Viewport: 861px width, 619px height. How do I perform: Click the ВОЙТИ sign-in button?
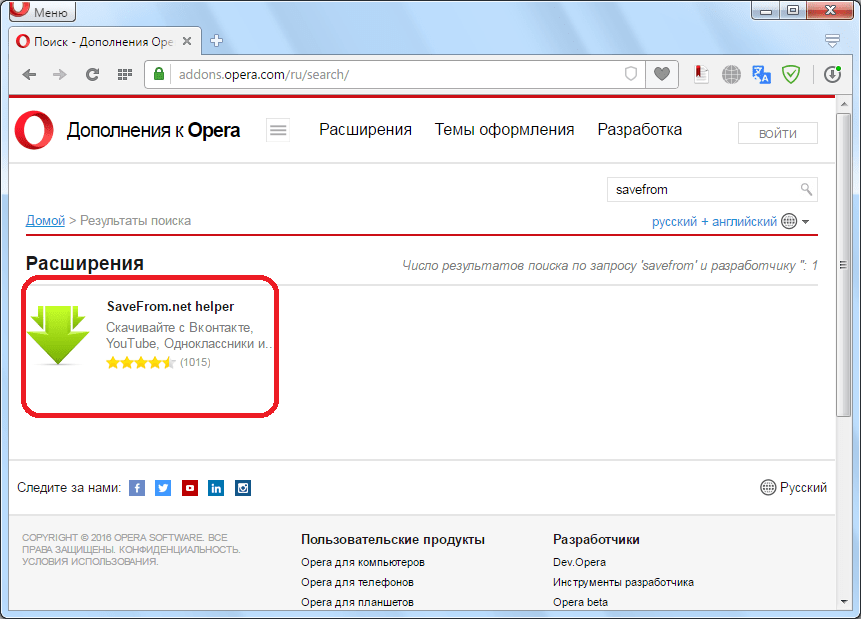click(x=778, y=133)
